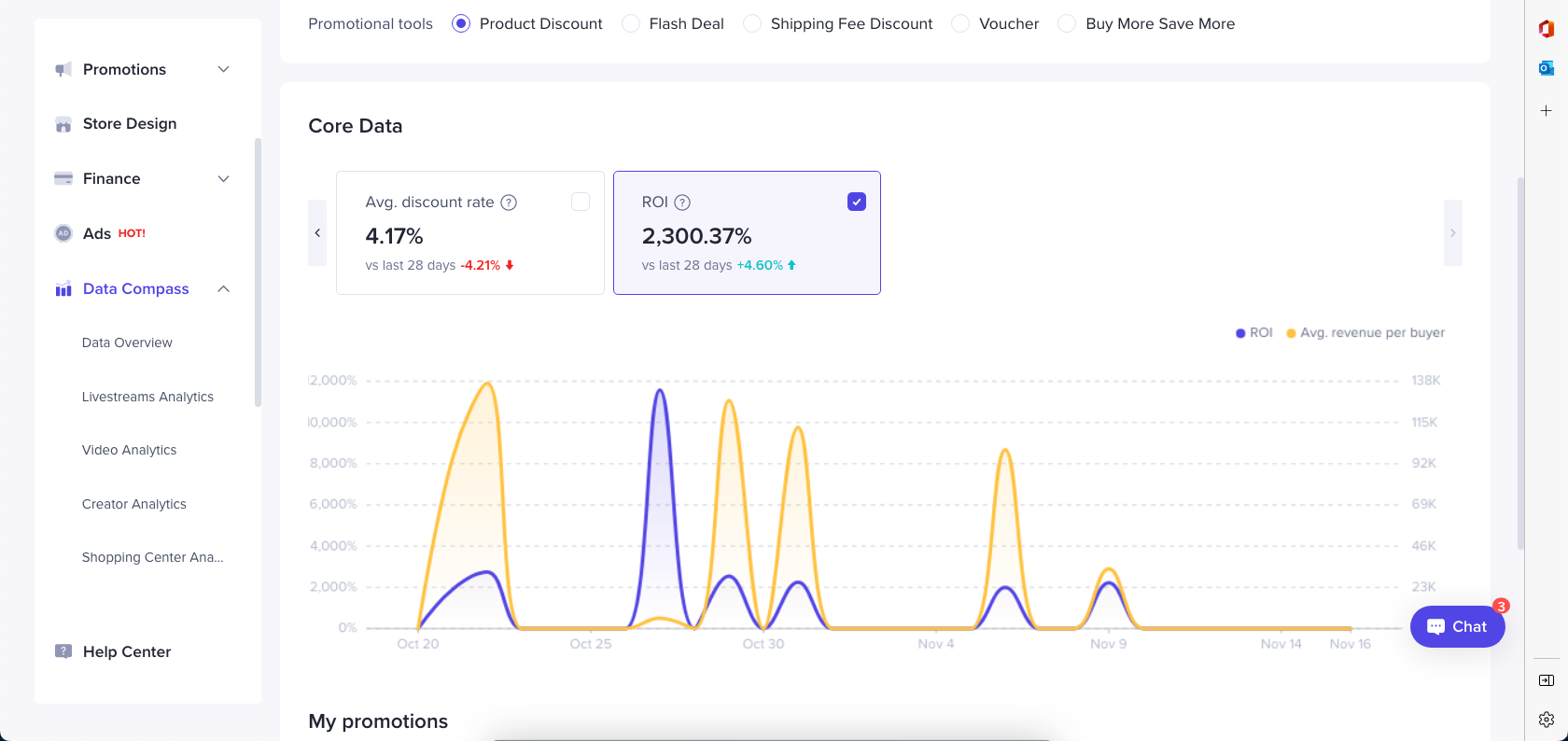Screen dimensions: 1568x741
Task: Go to Creator Analytics
Action: (x=134, y=504)
